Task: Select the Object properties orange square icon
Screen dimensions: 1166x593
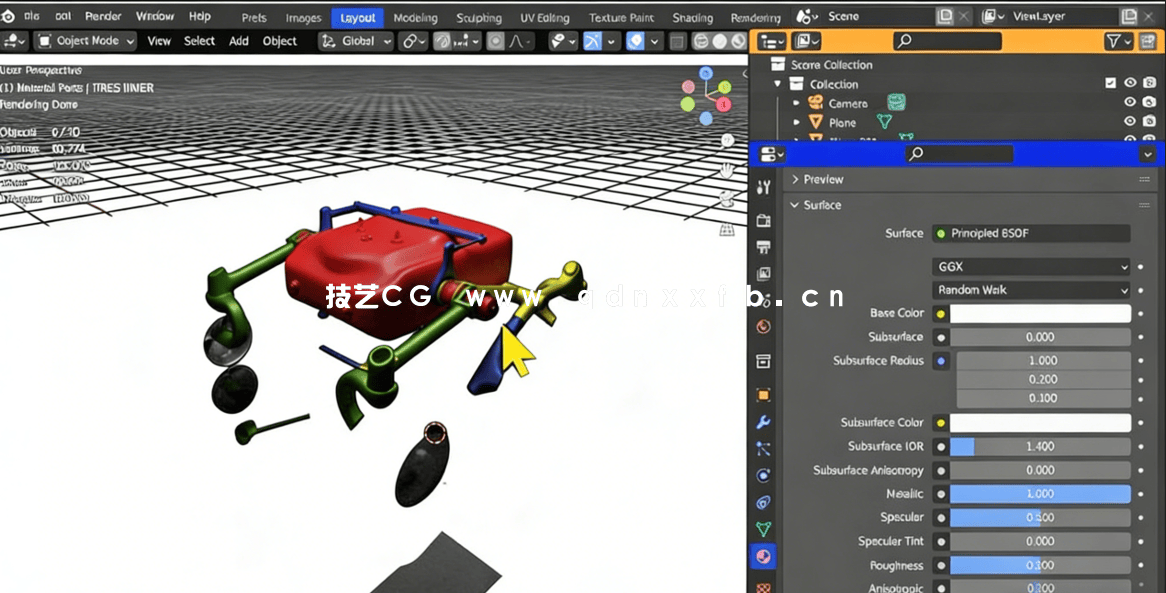Action: pos(763,394)
